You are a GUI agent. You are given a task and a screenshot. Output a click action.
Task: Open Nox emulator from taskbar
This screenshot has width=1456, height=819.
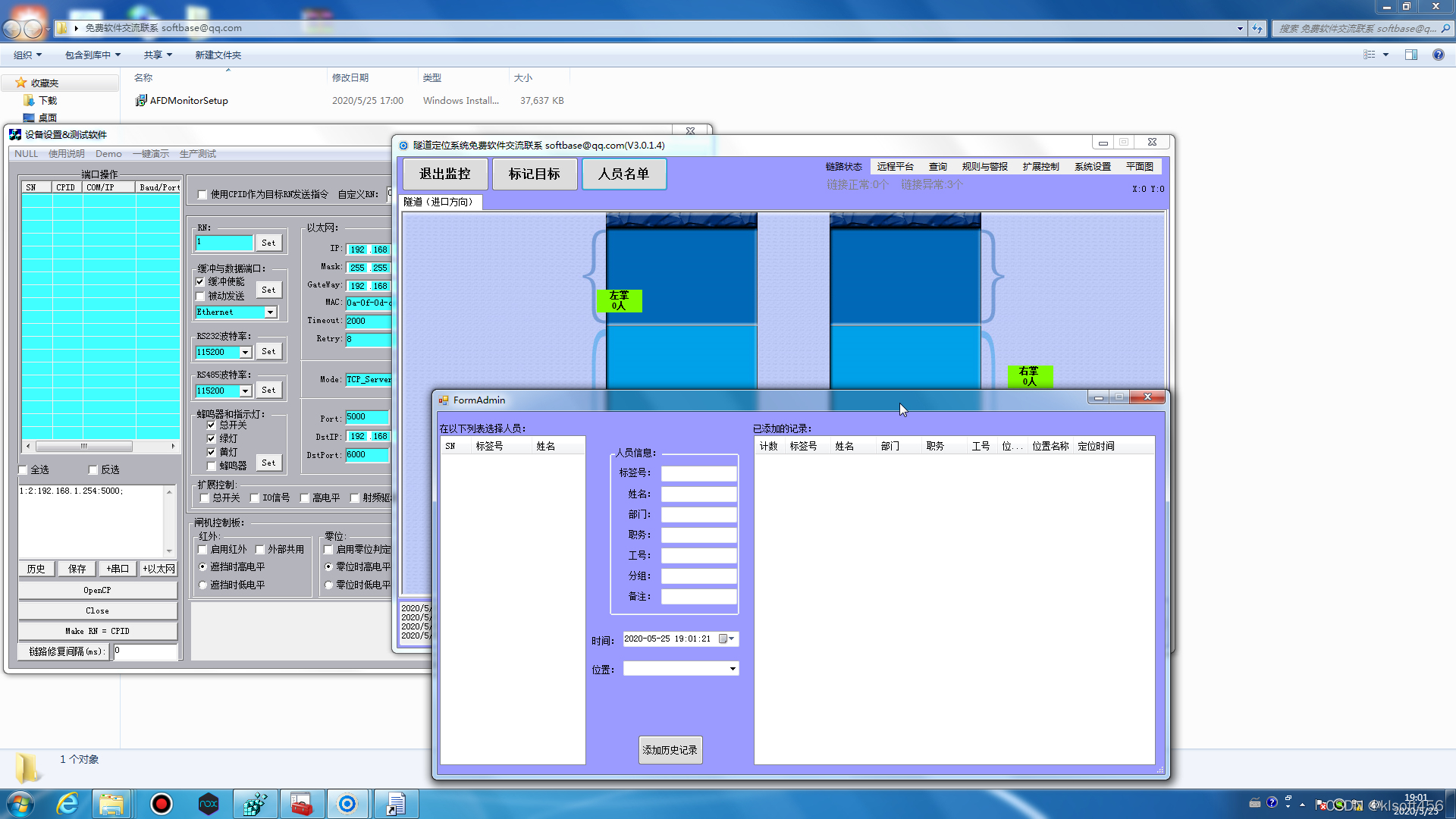click(x=208, y=804)
